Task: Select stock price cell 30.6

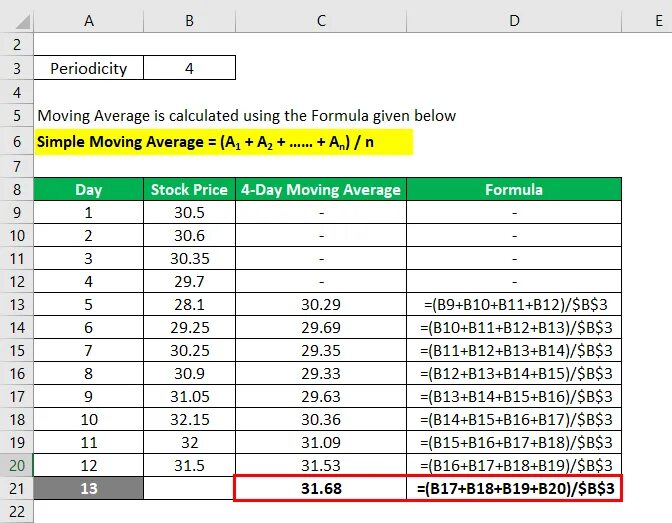Action: point(189,235)
